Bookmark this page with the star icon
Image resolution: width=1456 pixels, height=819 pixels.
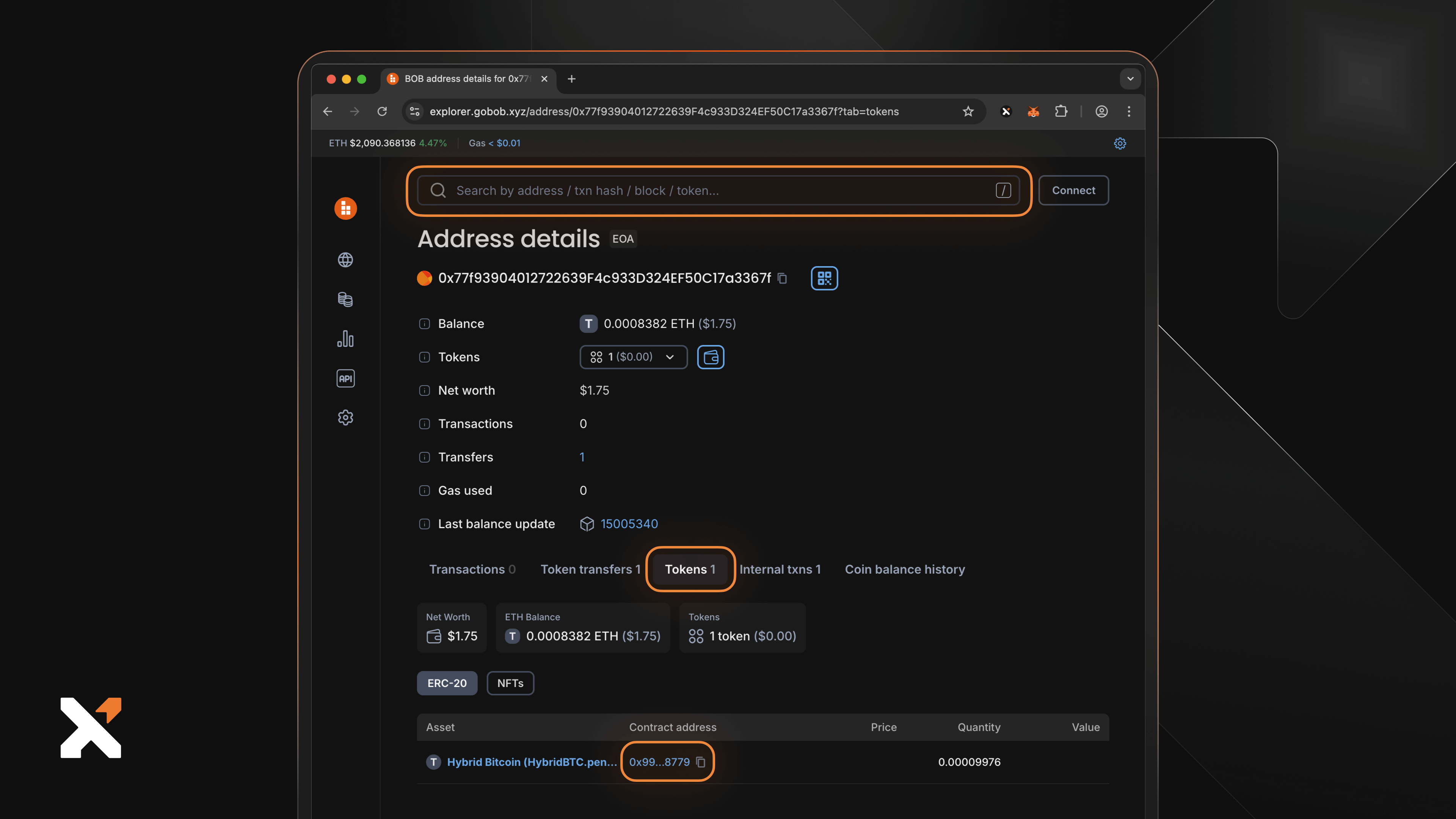tap(968, 111)
